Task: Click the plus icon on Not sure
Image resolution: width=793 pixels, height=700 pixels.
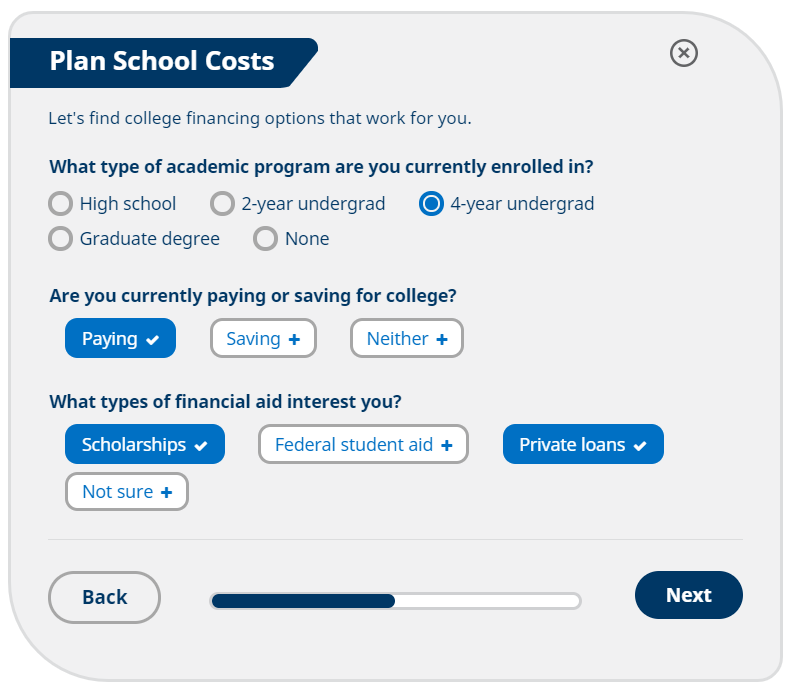Action: (x=166, y=492)
